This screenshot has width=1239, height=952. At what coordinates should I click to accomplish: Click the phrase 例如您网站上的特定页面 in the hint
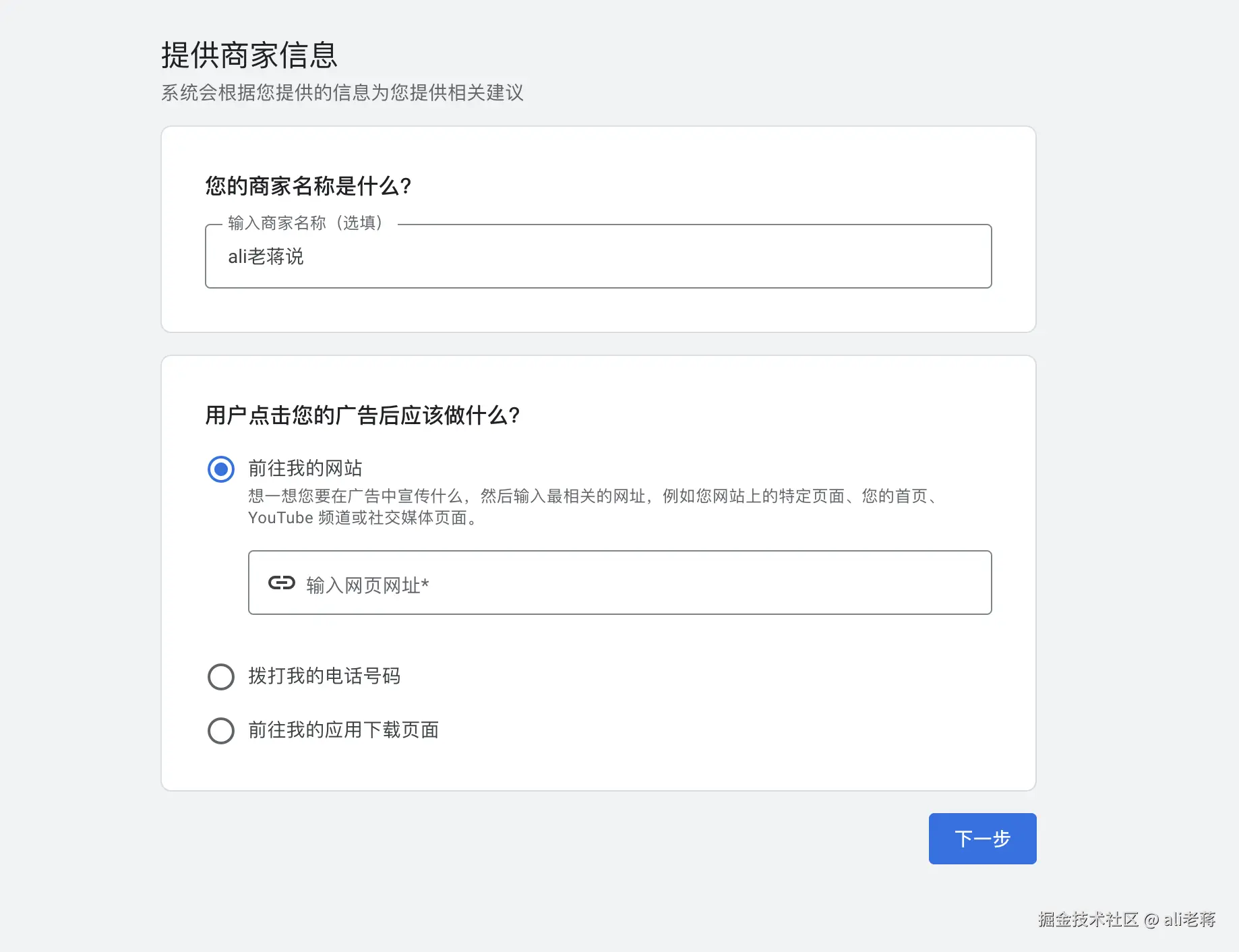[753, 497]
